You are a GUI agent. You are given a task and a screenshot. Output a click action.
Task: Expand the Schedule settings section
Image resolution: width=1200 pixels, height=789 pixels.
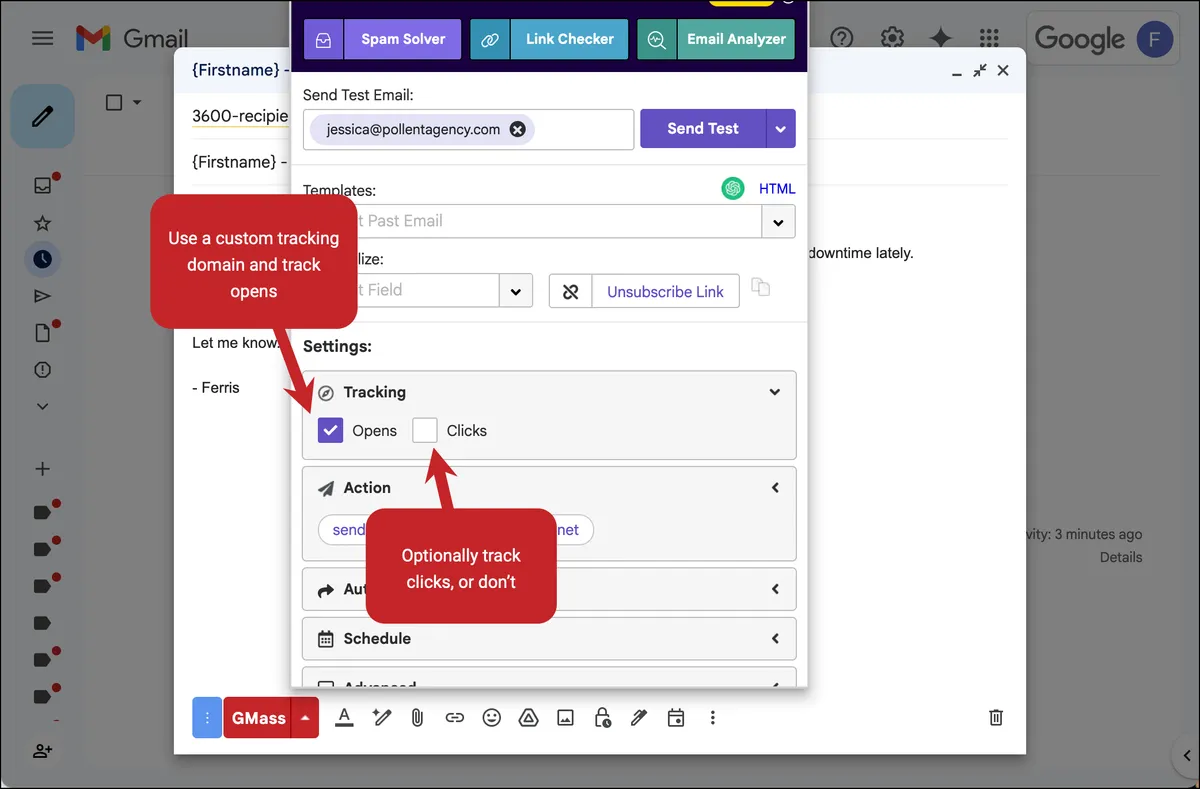tap(774, 639)
